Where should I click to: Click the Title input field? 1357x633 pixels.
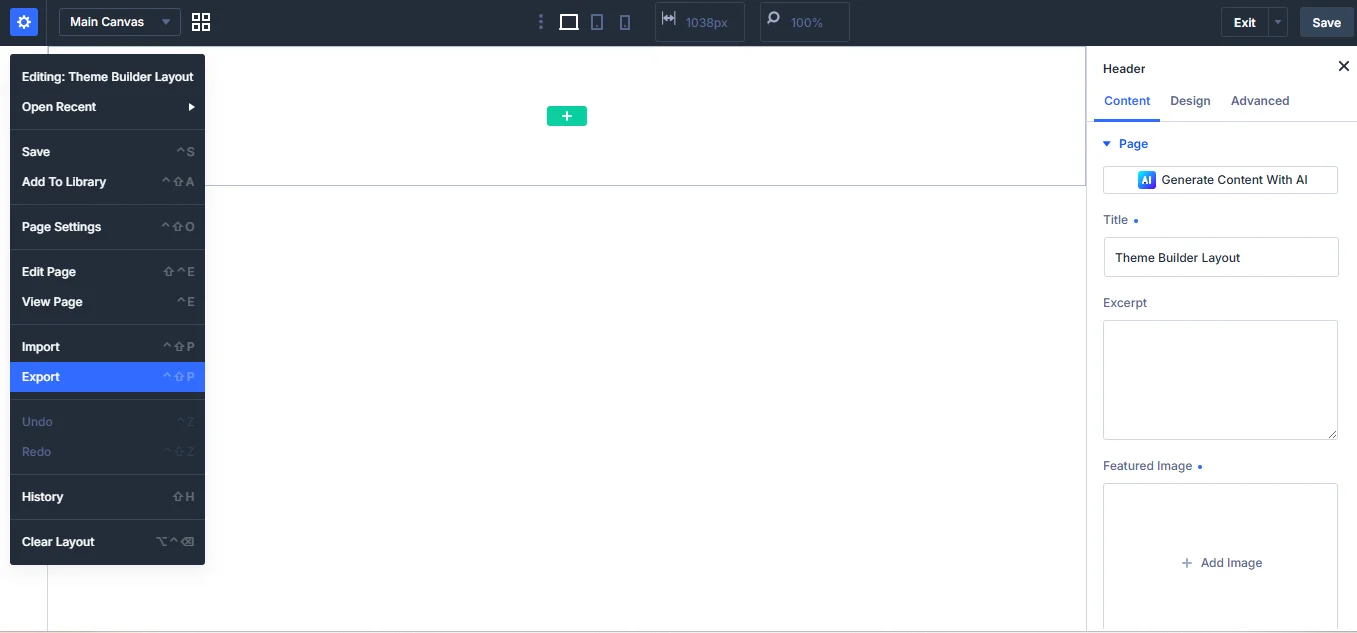pyautogui.click(x=1221, y=257)
